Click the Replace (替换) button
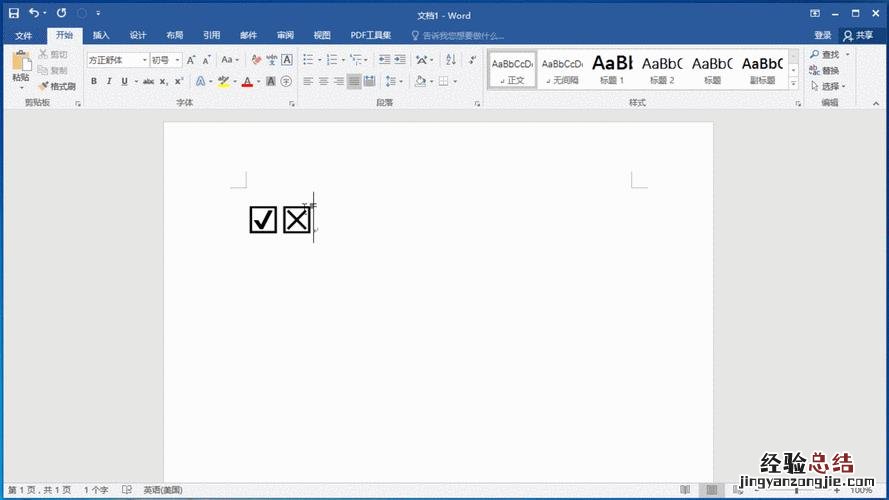This screenshot has width=889, height=500. click(x=828, y=70)
